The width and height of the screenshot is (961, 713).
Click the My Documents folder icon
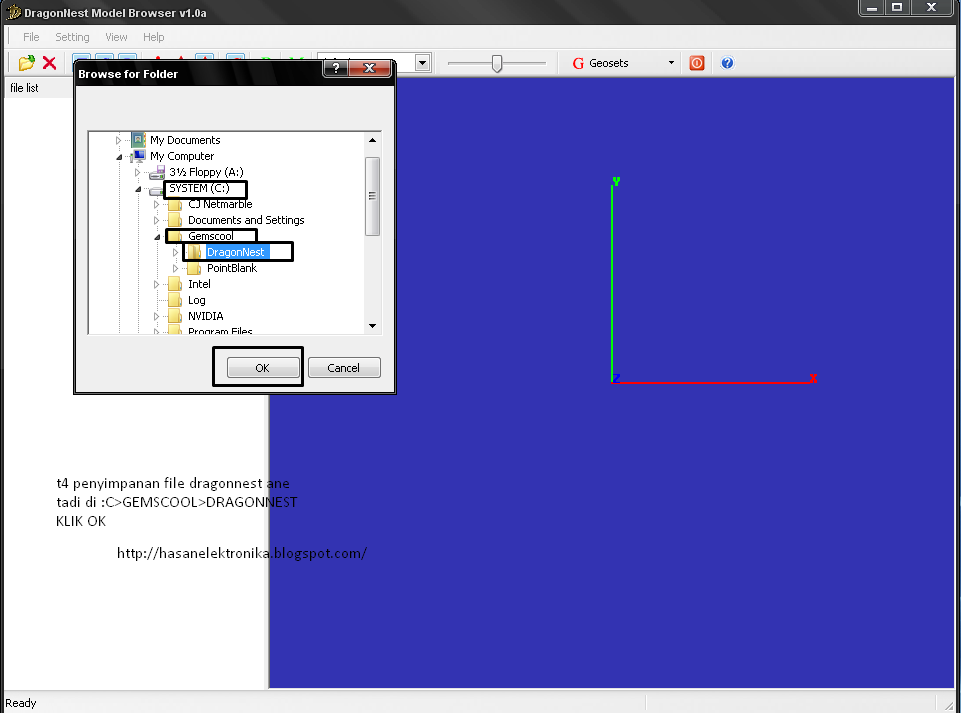(139, 140)
